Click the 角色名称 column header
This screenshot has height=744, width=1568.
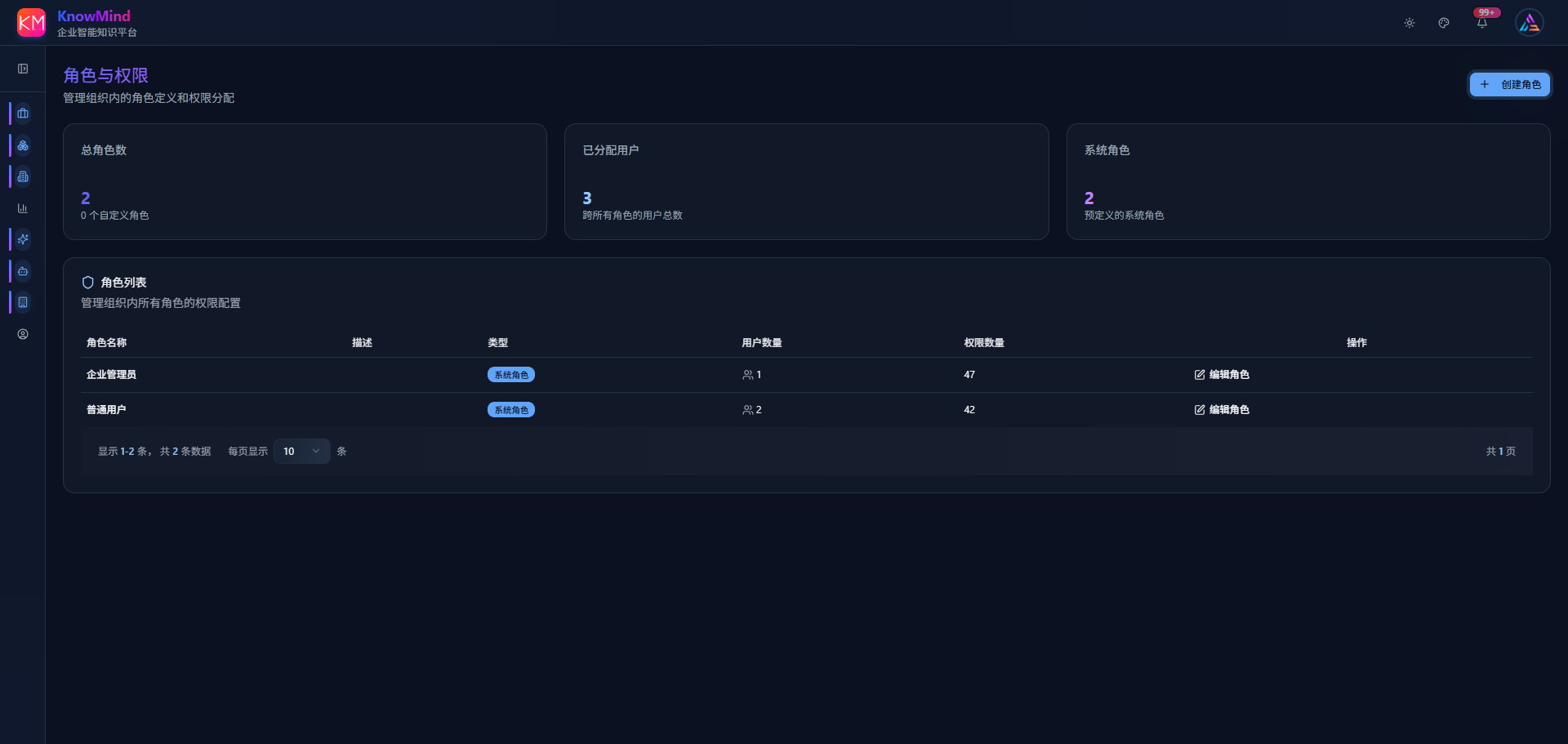[106, 343]
